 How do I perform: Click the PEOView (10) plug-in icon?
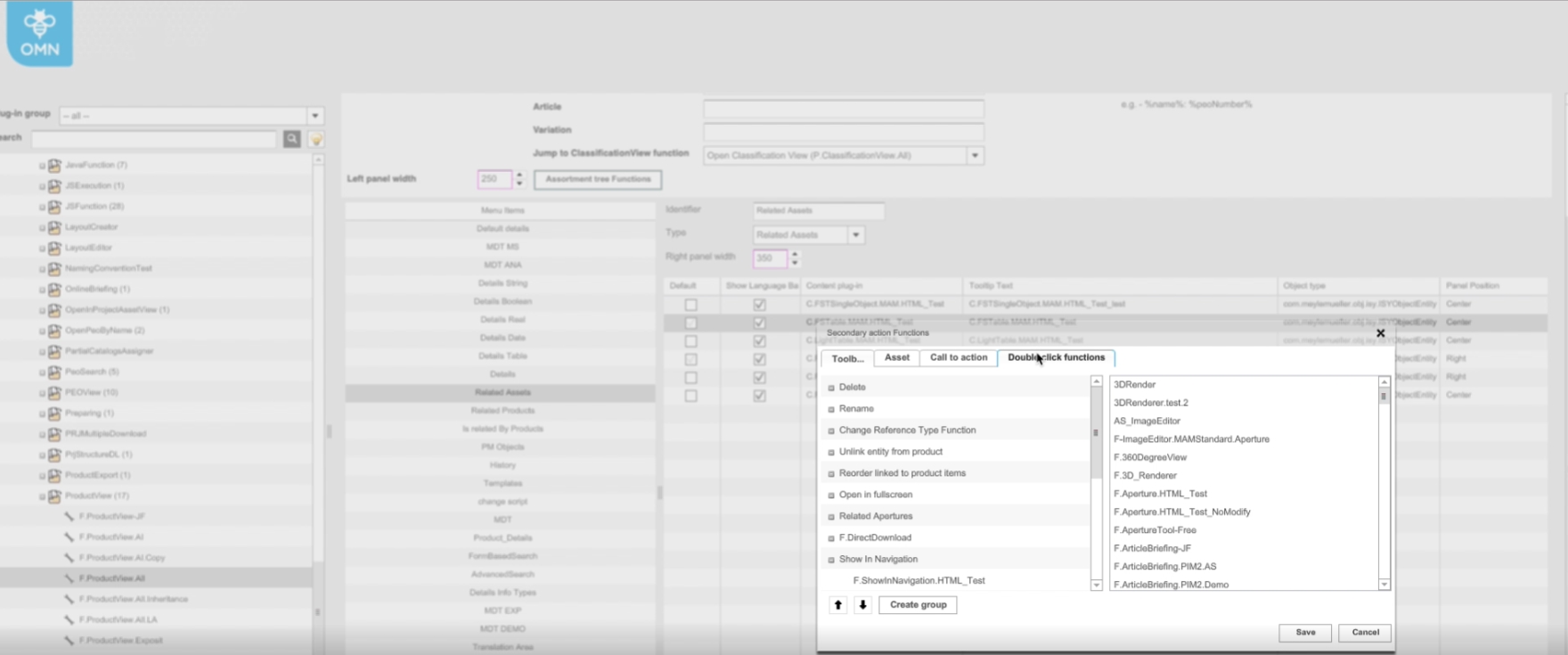tap(55, 392)
